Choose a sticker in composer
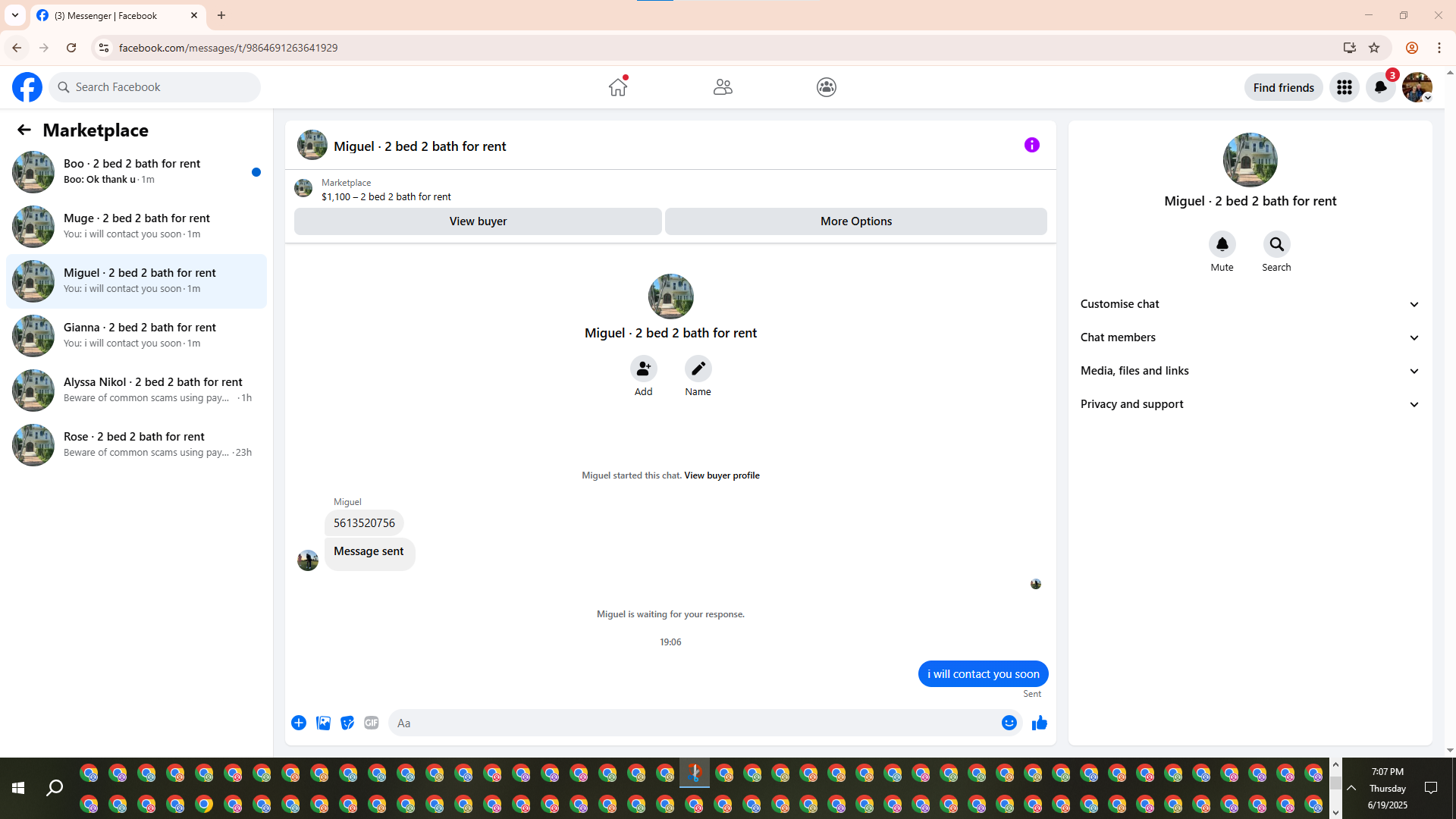The width and height of the screenshot is (1456, 819). (347, 723)
